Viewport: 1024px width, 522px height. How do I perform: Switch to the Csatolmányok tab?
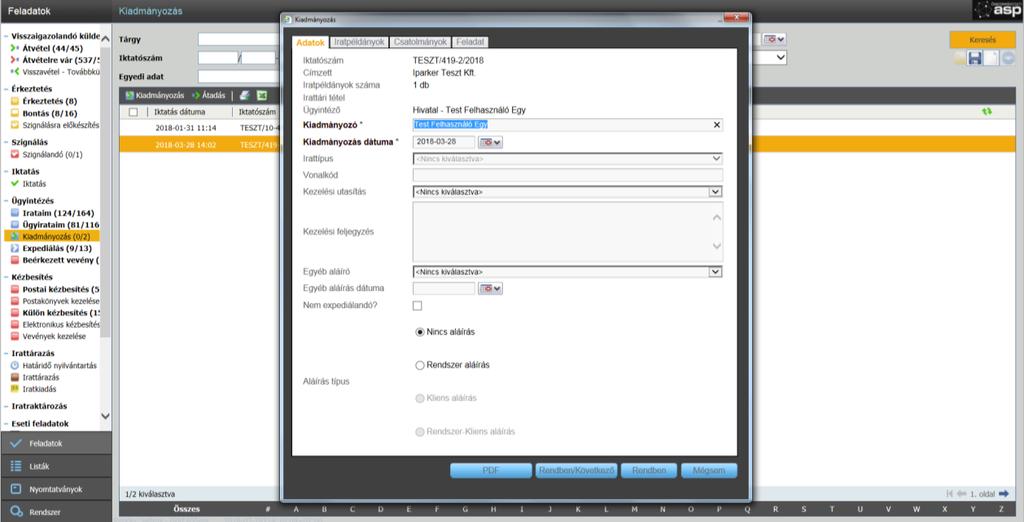tap(421, 42)
